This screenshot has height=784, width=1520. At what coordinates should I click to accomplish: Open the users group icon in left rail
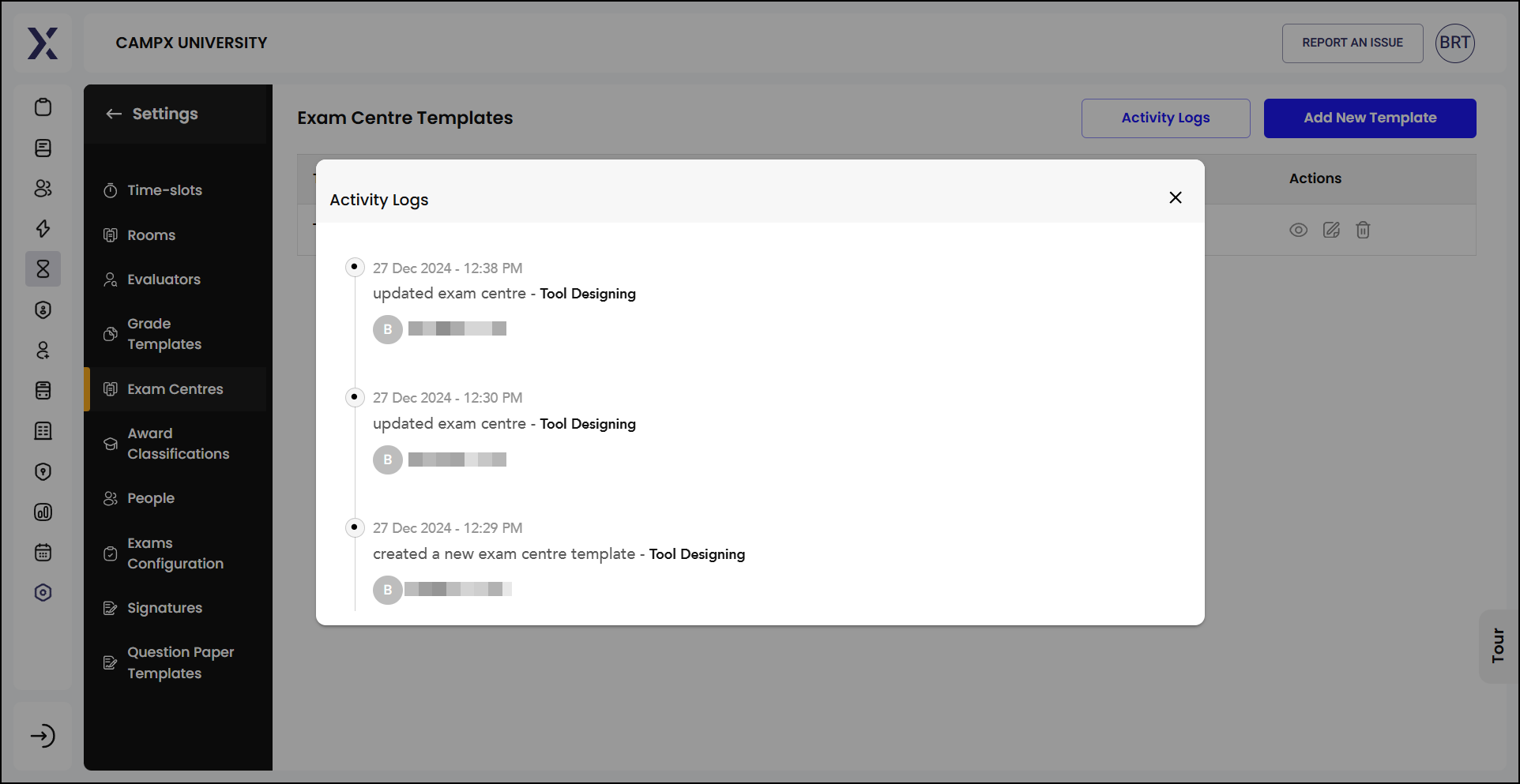click(43, 188)
